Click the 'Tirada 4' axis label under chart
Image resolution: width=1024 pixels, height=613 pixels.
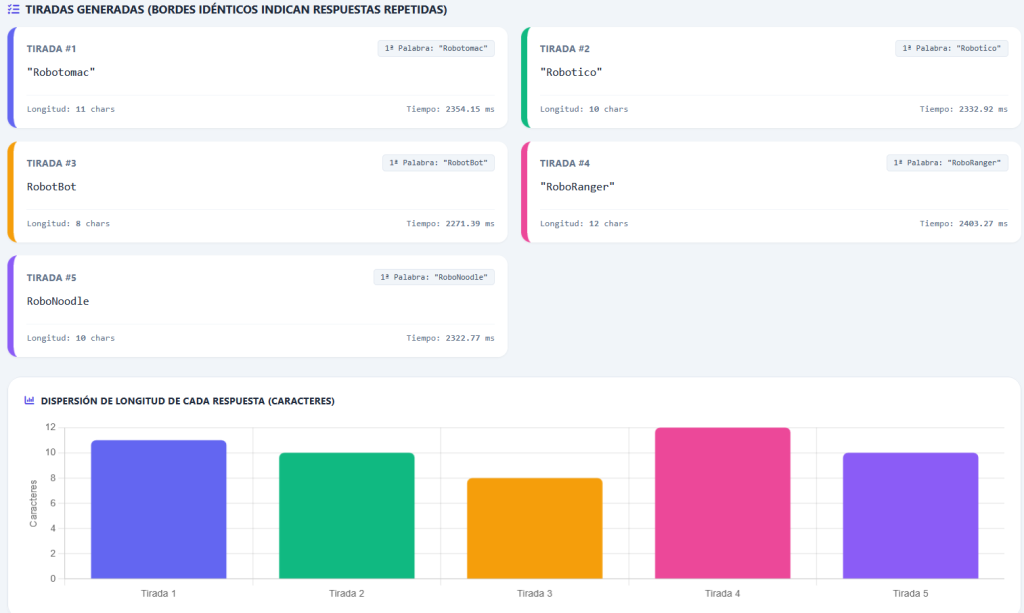(722, 593)
